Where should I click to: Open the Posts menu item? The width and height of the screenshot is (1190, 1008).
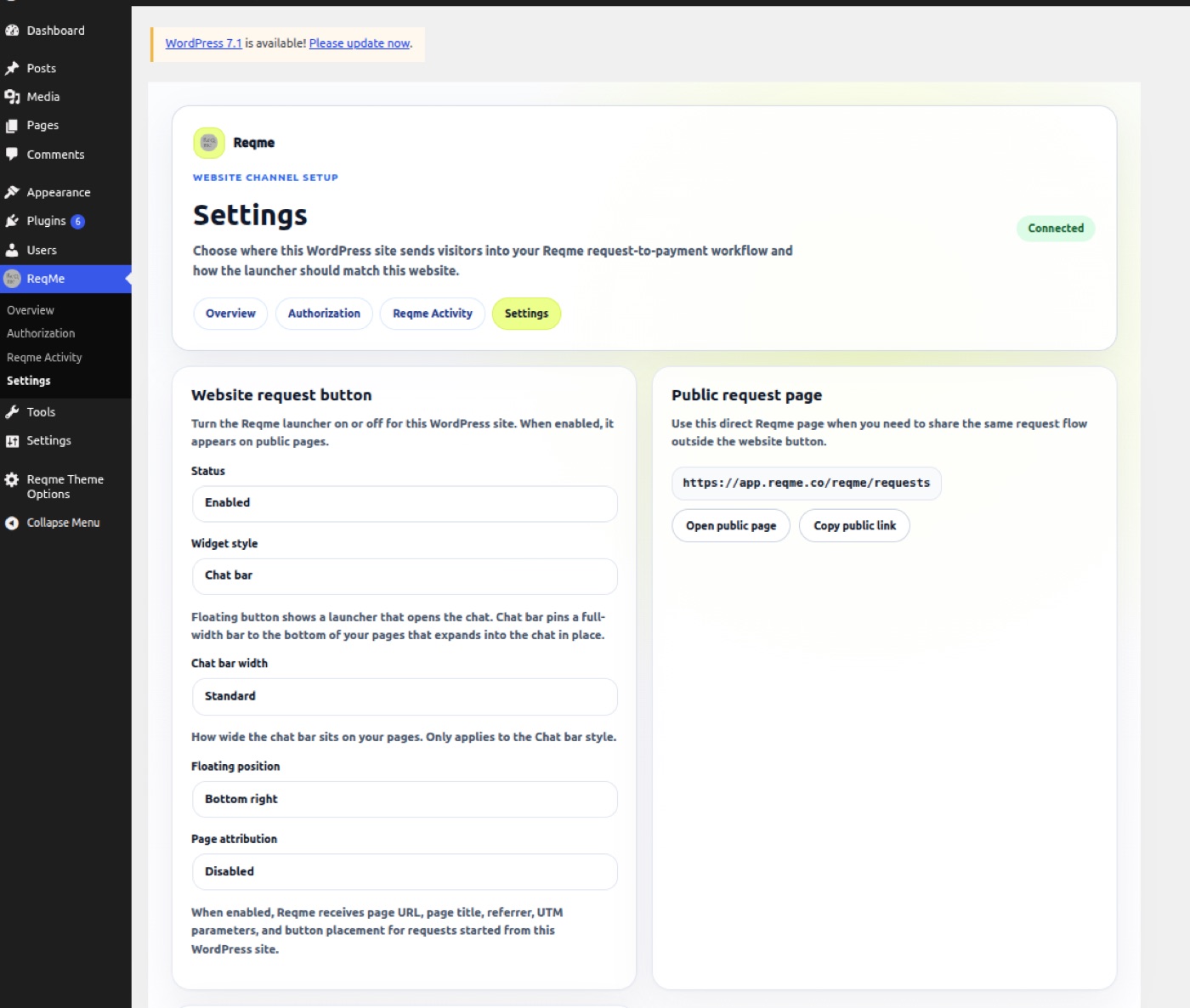coord(41,68)
